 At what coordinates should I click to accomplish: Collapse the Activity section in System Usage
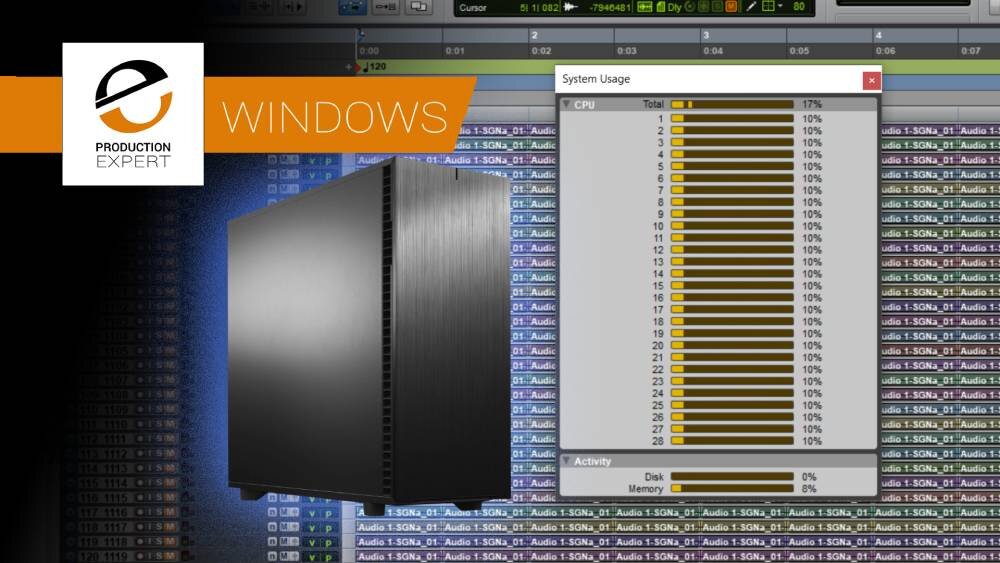[x=566, y=460]
